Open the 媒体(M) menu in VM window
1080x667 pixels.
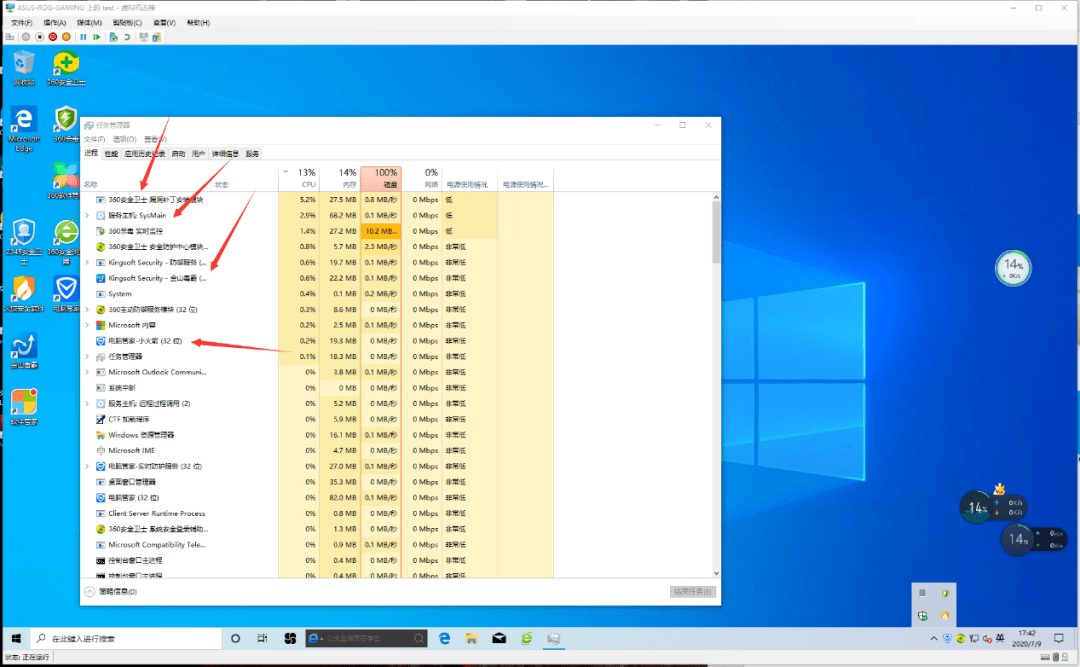(x=90, y=23)
